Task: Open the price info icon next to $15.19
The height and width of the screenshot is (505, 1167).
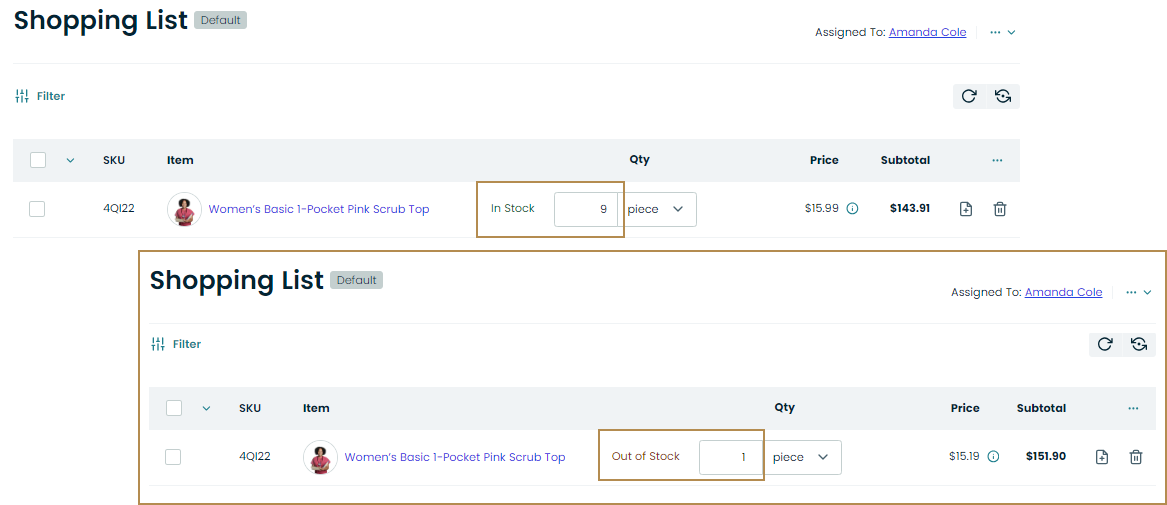Action: [993, 457]
